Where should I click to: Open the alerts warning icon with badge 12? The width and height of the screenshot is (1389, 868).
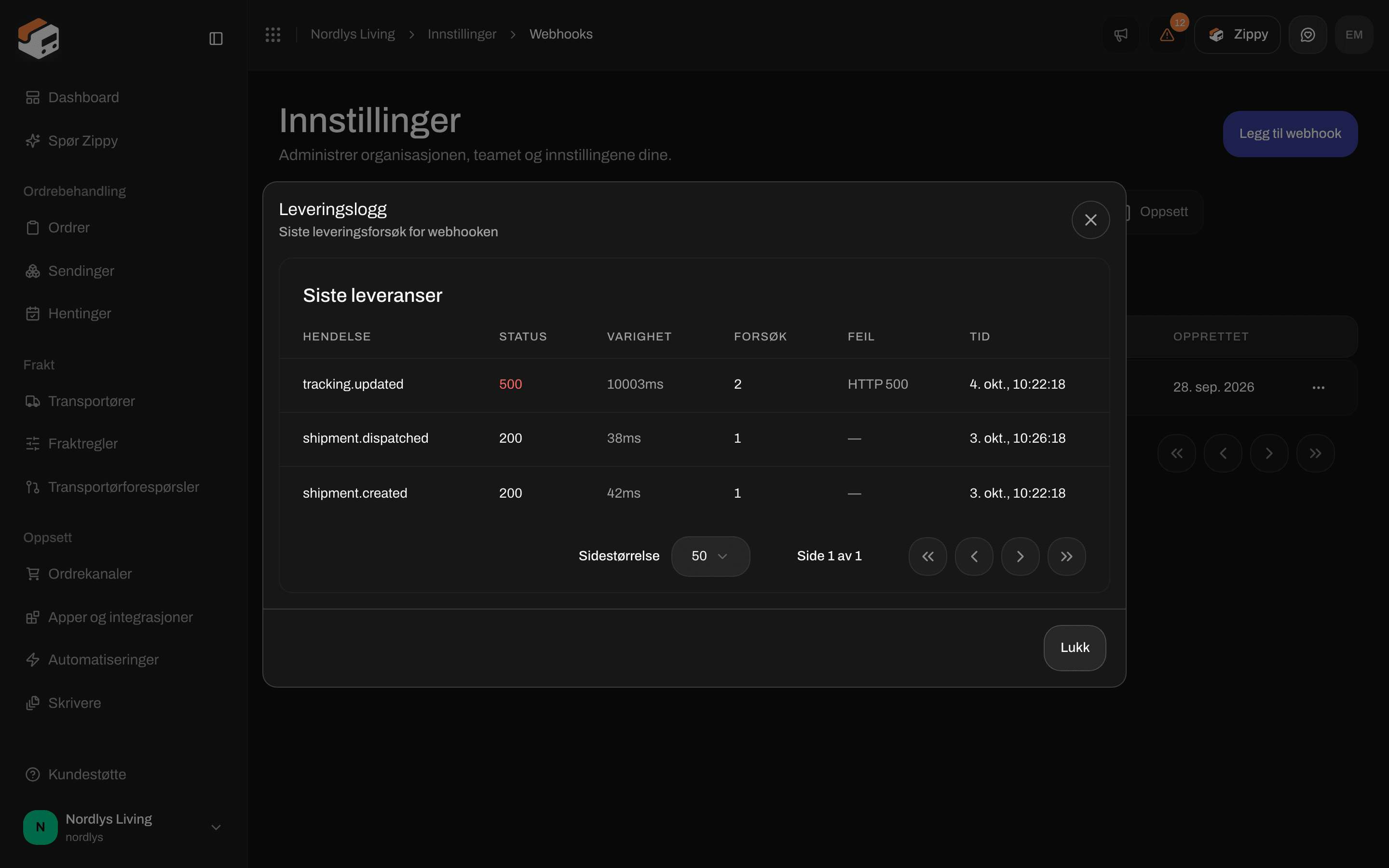point(1167,35)
